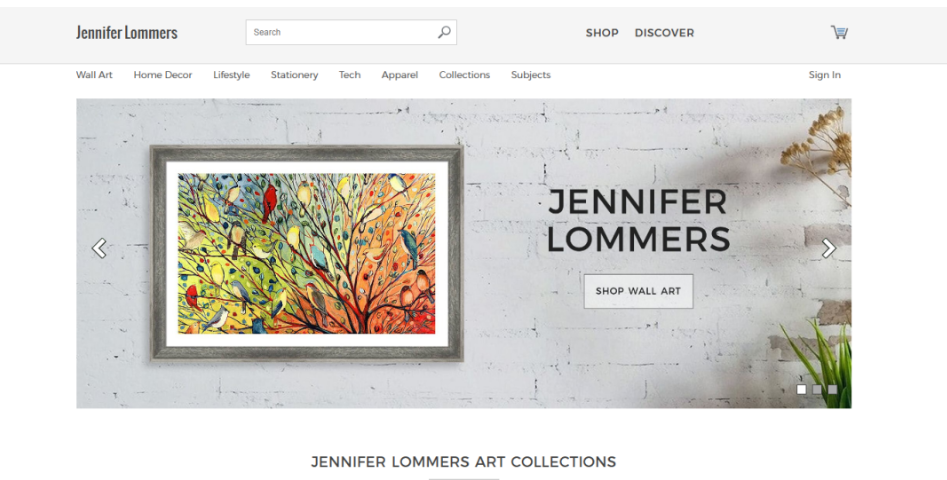947x480 pixels.
Task: Go to previous slide with left arrow
Action: point(99,248)
